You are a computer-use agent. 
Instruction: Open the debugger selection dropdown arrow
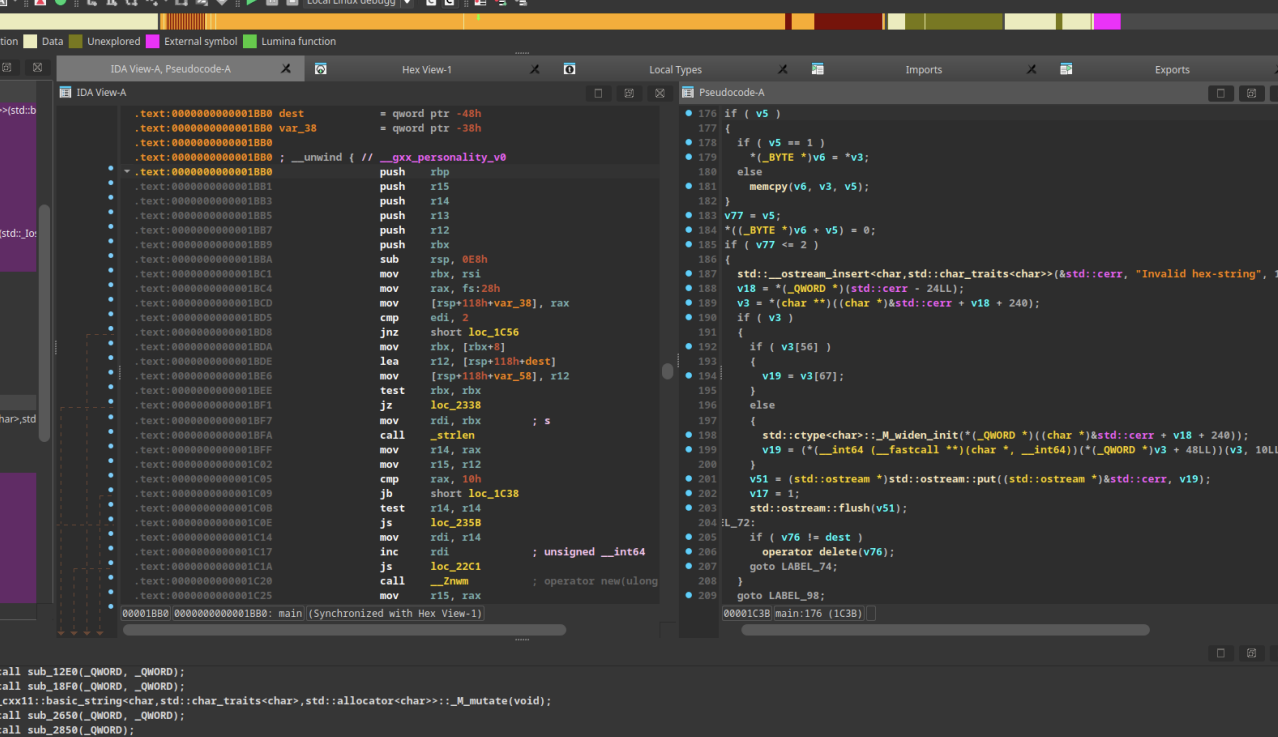(x=407, y=3)
